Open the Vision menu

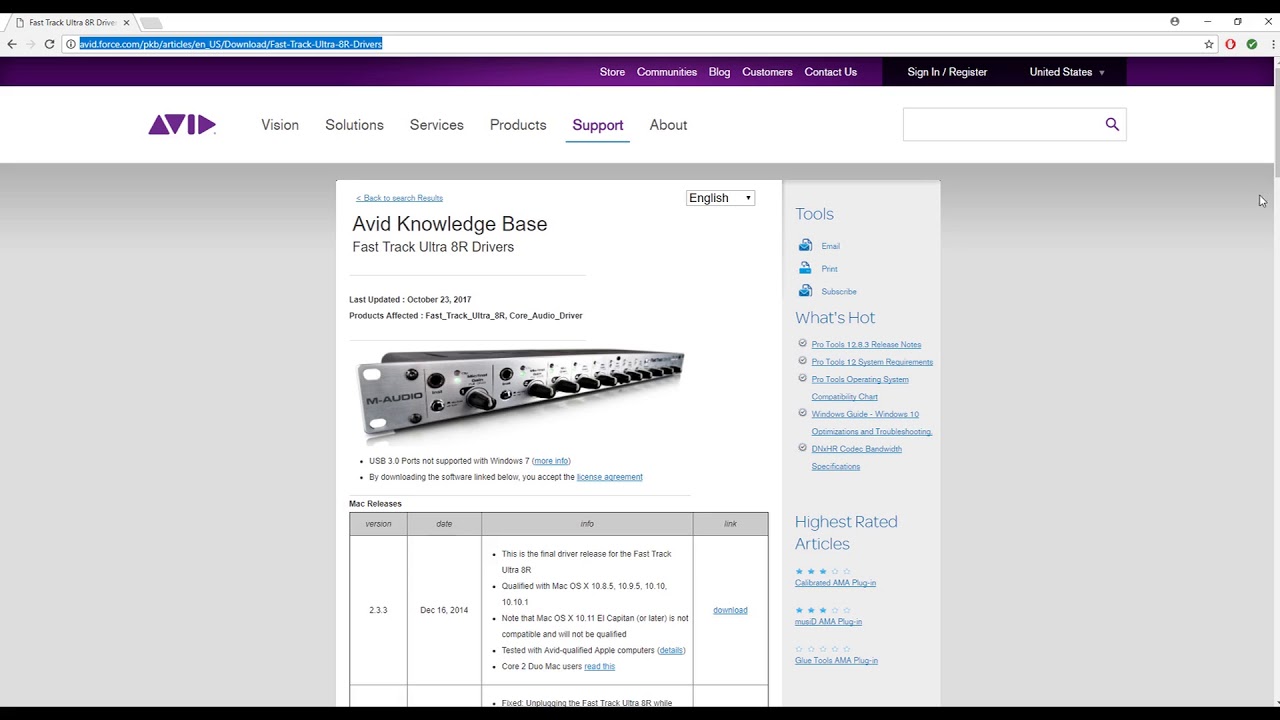(x=280, y=125)
